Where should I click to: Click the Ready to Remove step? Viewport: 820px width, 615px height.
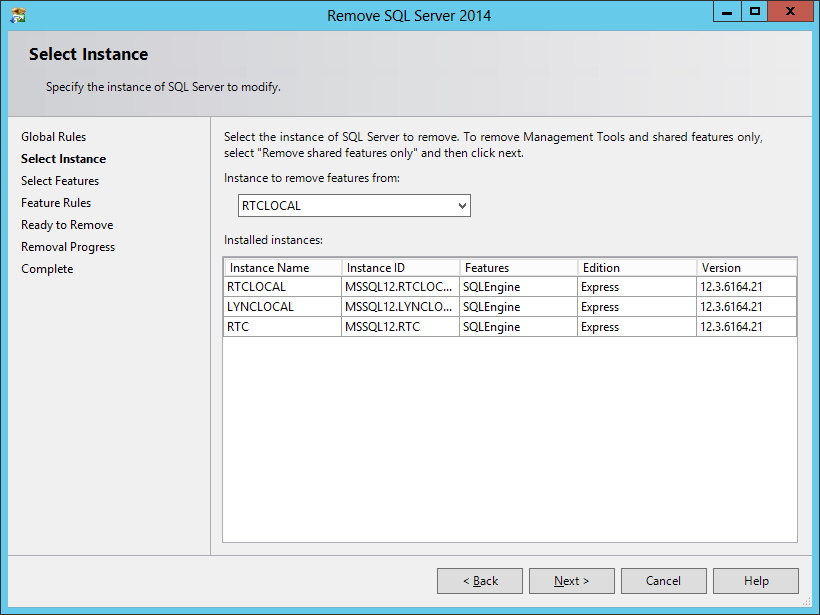click(67, 225)
